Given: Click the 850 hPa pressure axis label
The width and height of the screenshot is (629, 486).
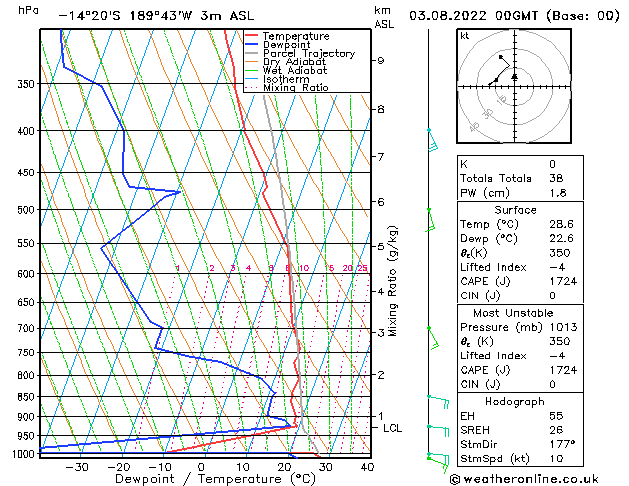Looking at the screenshot, I should (26, 397).
